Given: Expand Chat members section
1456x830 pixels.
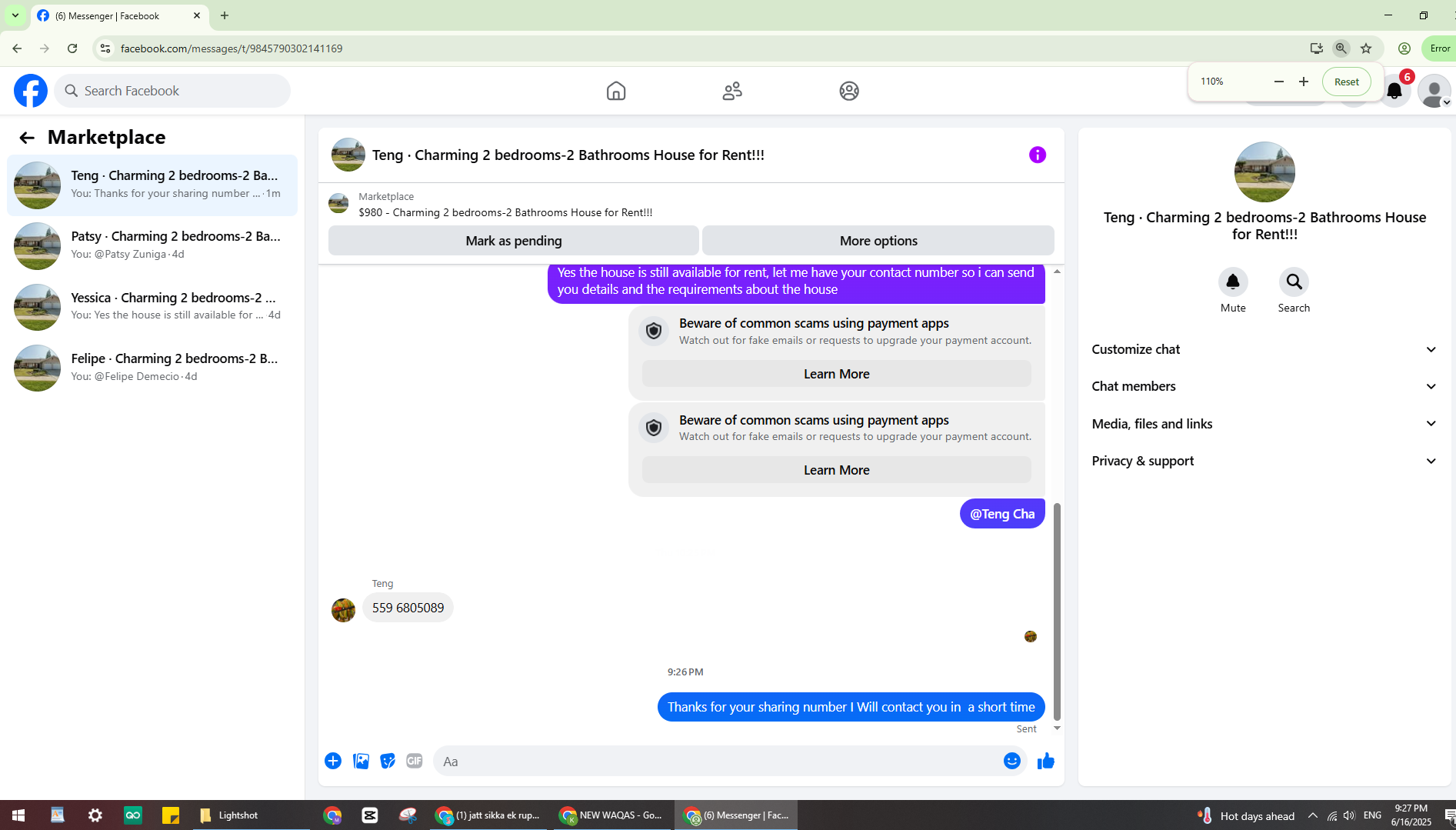Looking at the screenshot, I should point(1264,386).
